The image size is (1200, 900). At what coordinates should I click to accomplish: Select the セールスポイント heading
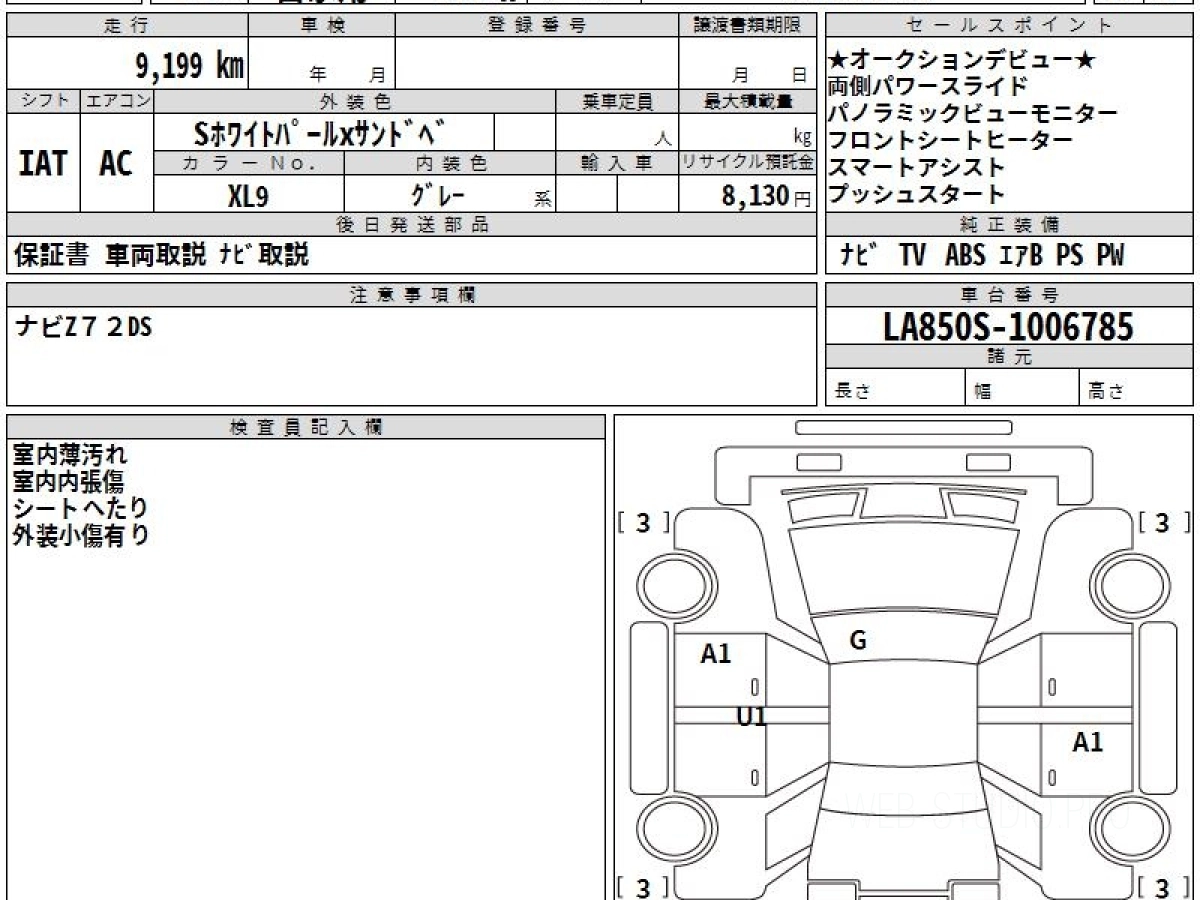click(1010, 26)
